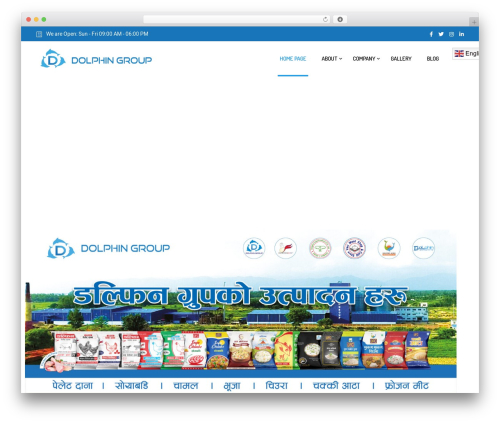Viewport: 500px width, 423px height.
Task: Close the browser window with red button
Action: pos(29,19)
